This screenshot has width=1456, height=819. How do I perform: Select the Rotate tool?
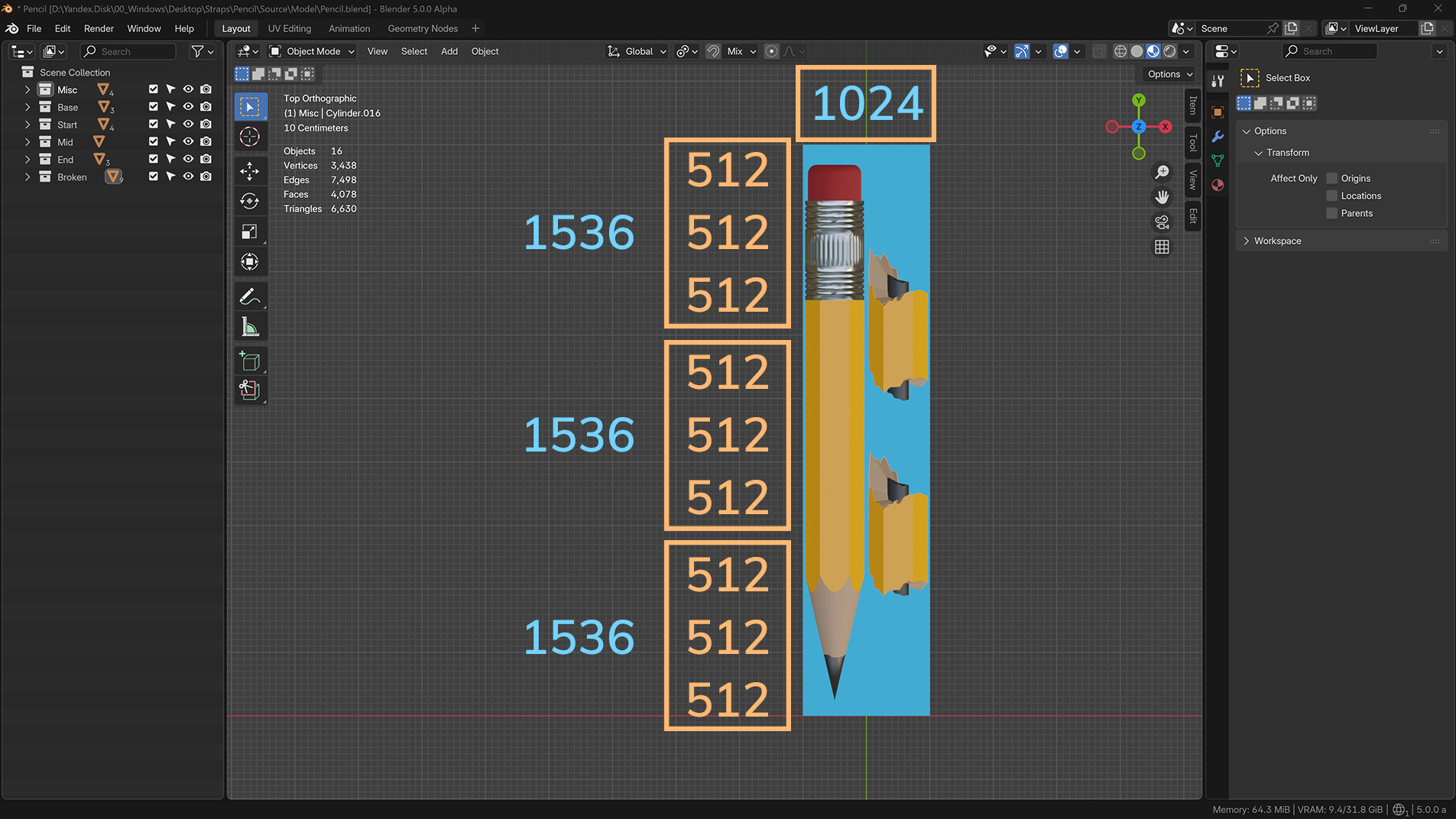[x=249, y=201]
